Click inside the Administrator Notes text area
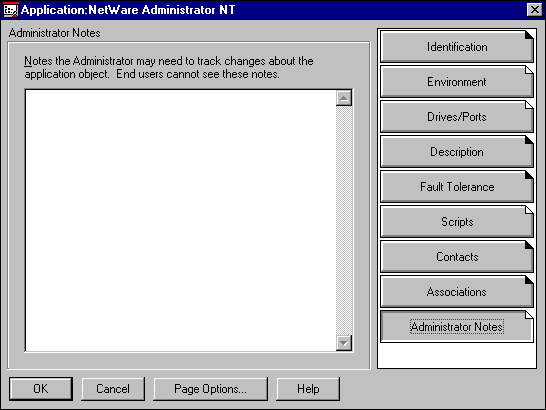This screenshot has width=546, height=410. 181,221
